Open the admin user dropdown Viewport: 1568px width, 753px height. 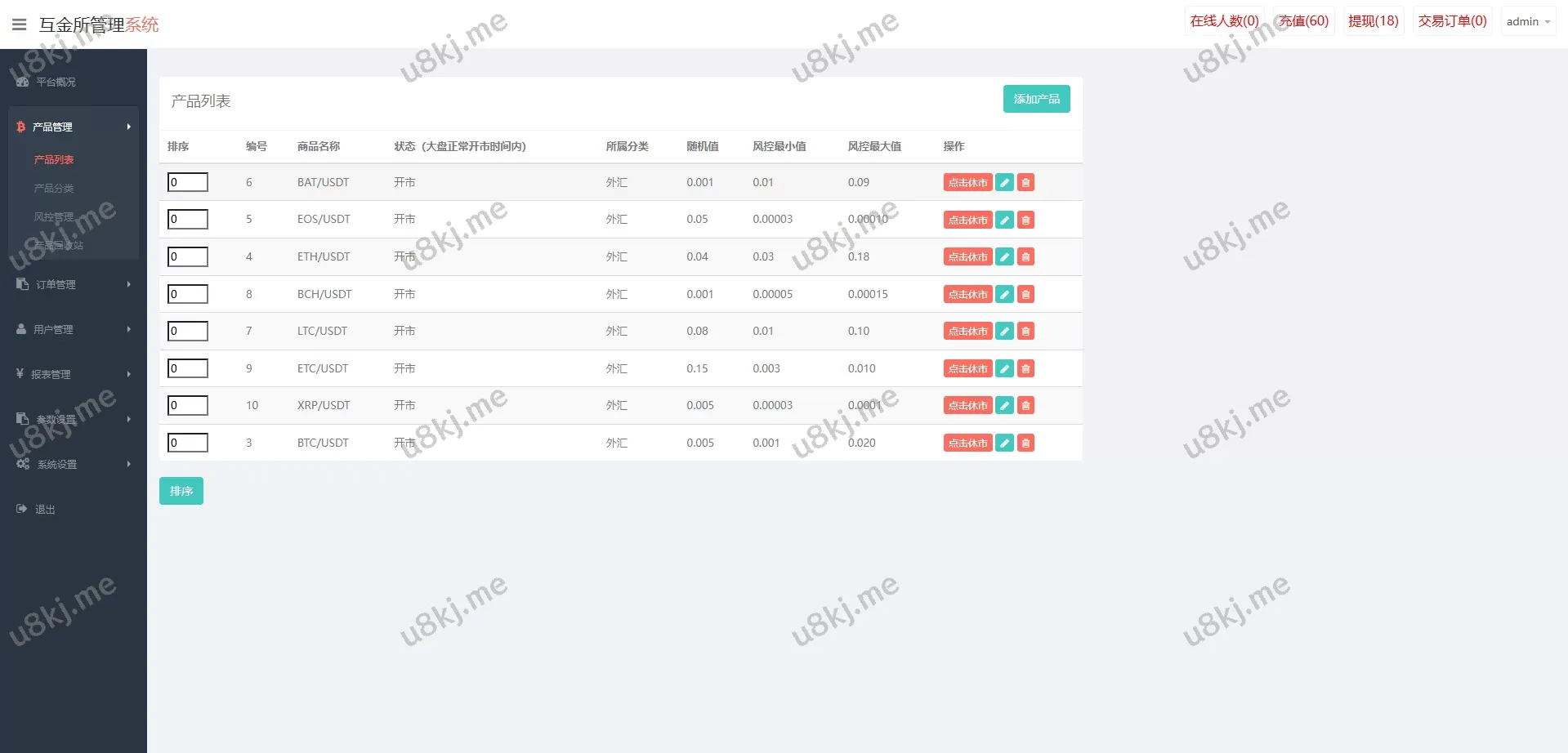coord(1527,21)
